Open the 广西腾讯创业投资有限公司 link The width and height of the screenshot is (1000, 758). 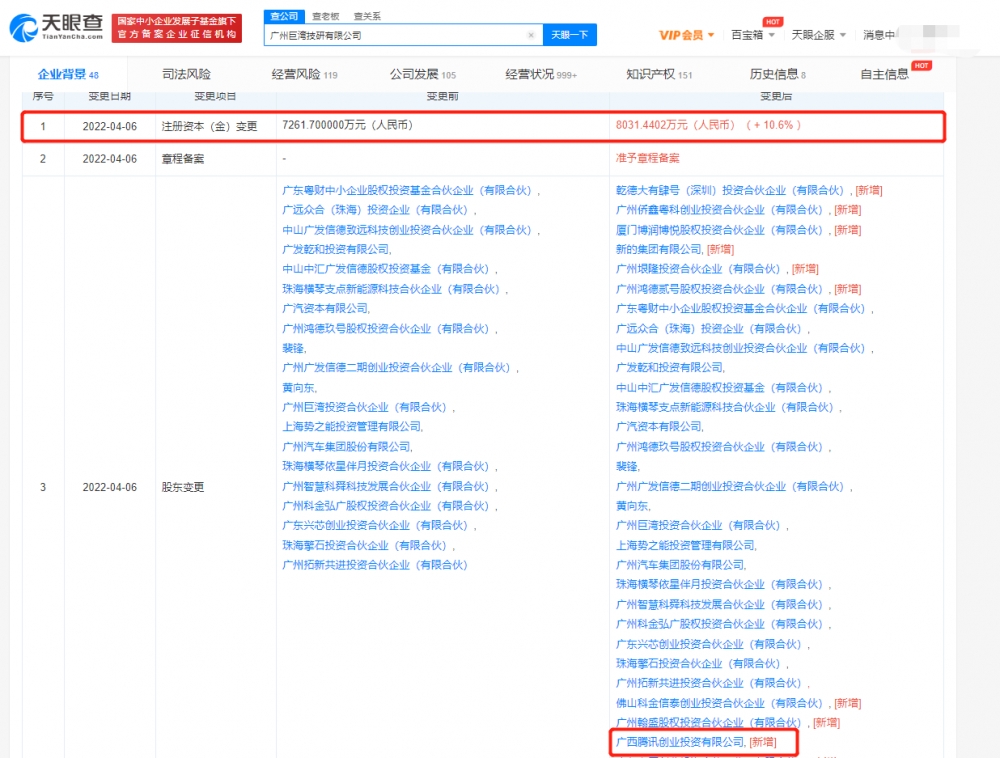[680, 742]
